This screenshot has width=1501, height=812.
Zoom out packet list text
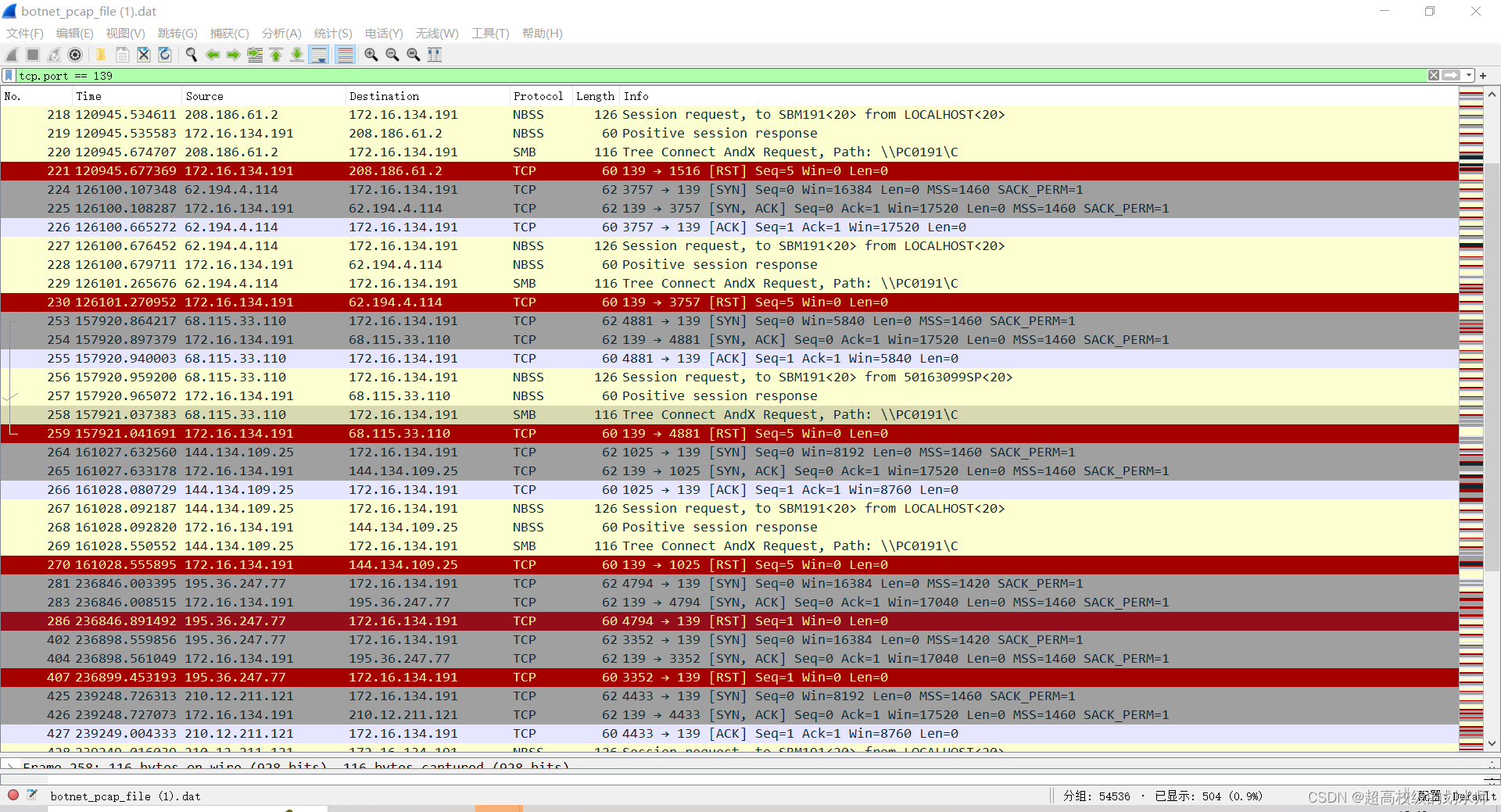[392, 55]
